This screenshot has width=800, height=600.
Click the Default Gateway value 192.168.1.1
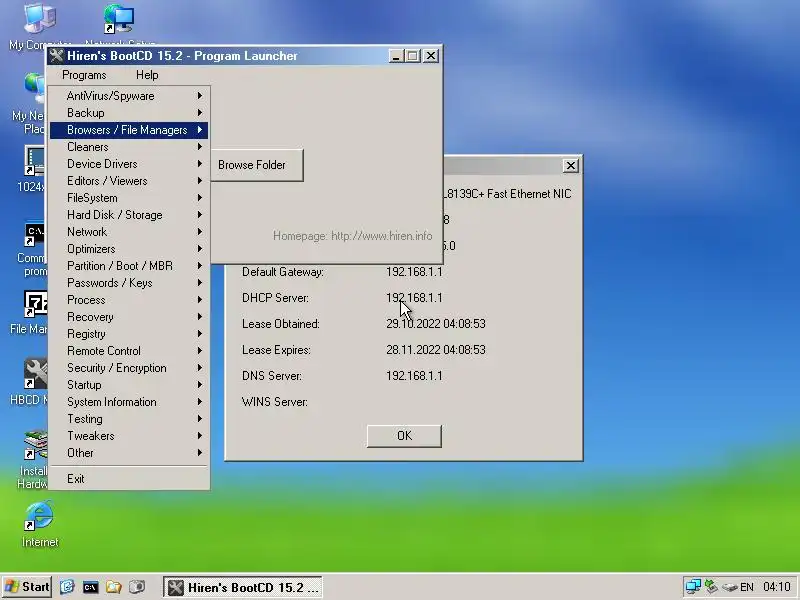coord(414,272)
